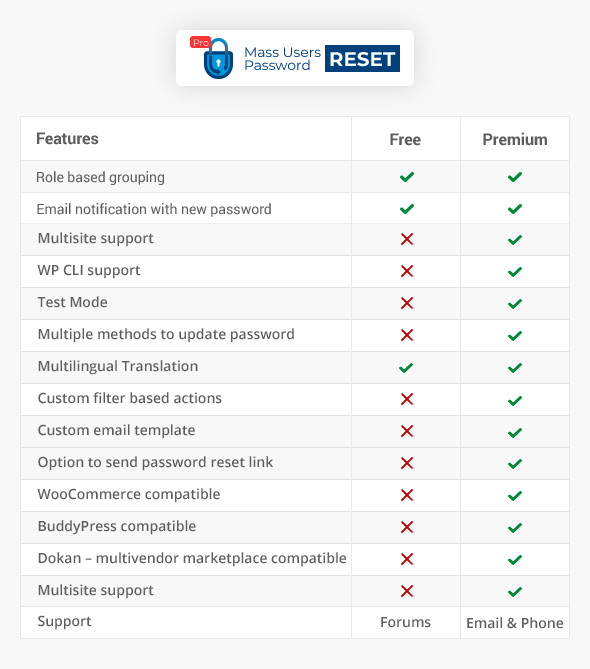Click Premium checkmark for Email notification row
This screenshot has height=669, width=590.
tap(515, 209)
